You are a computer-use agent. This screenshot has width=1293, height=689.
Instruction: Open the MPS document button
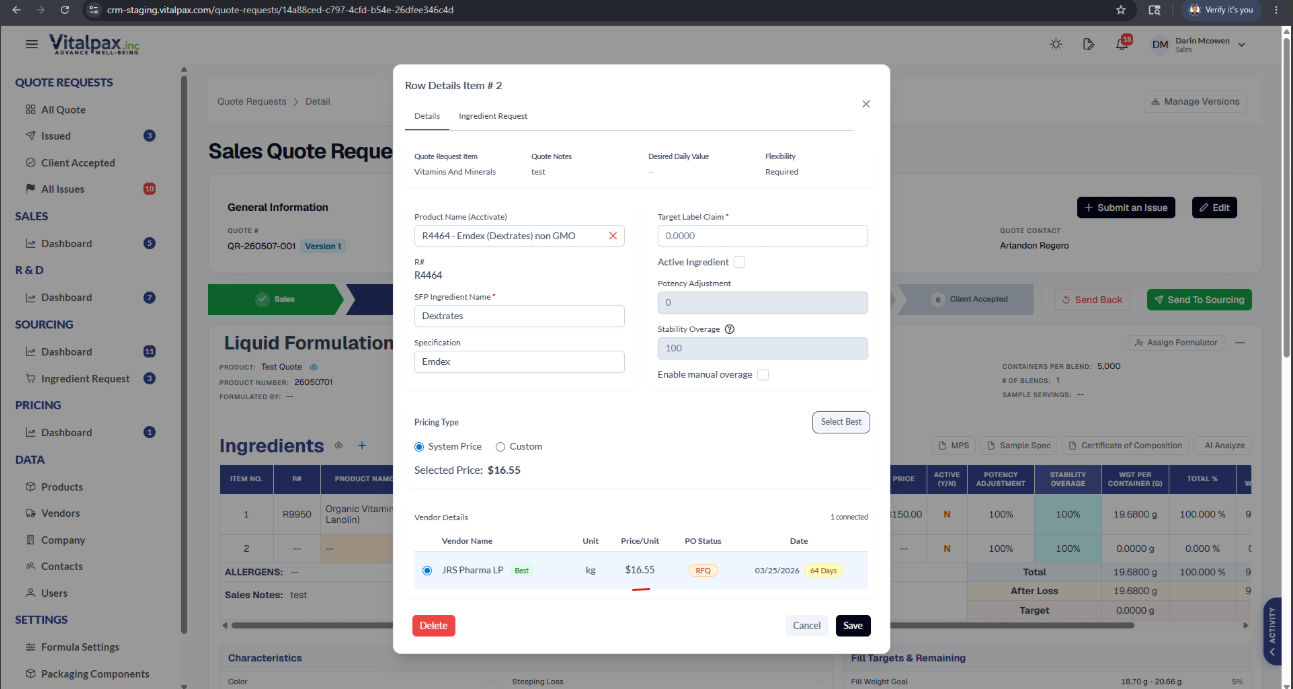tap(954, 445)
